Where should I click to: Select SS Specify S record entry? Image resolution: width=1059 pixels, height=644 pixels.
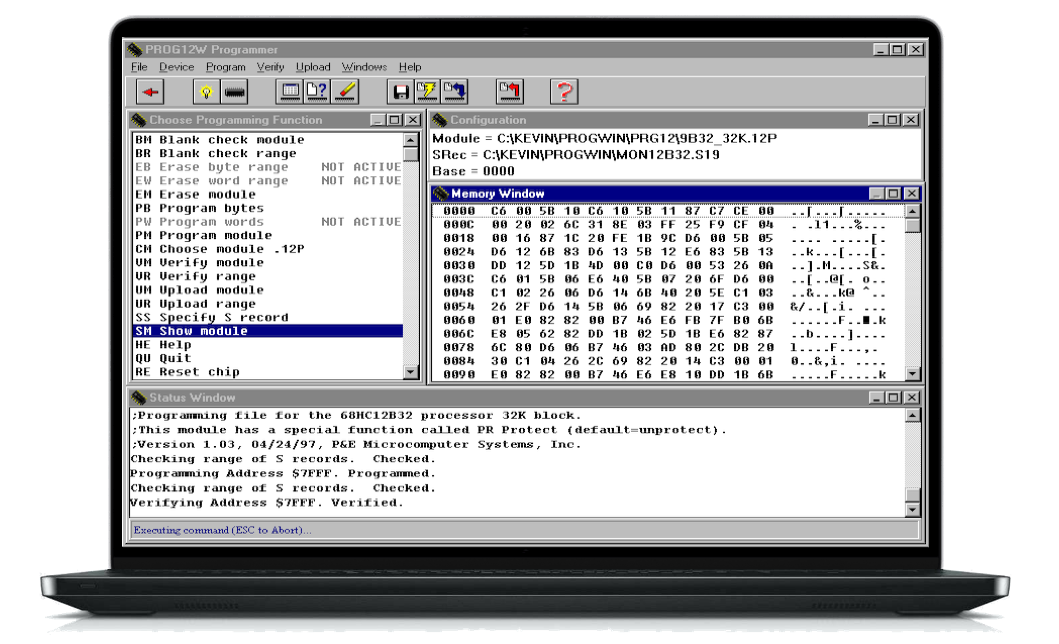[211, 316]
